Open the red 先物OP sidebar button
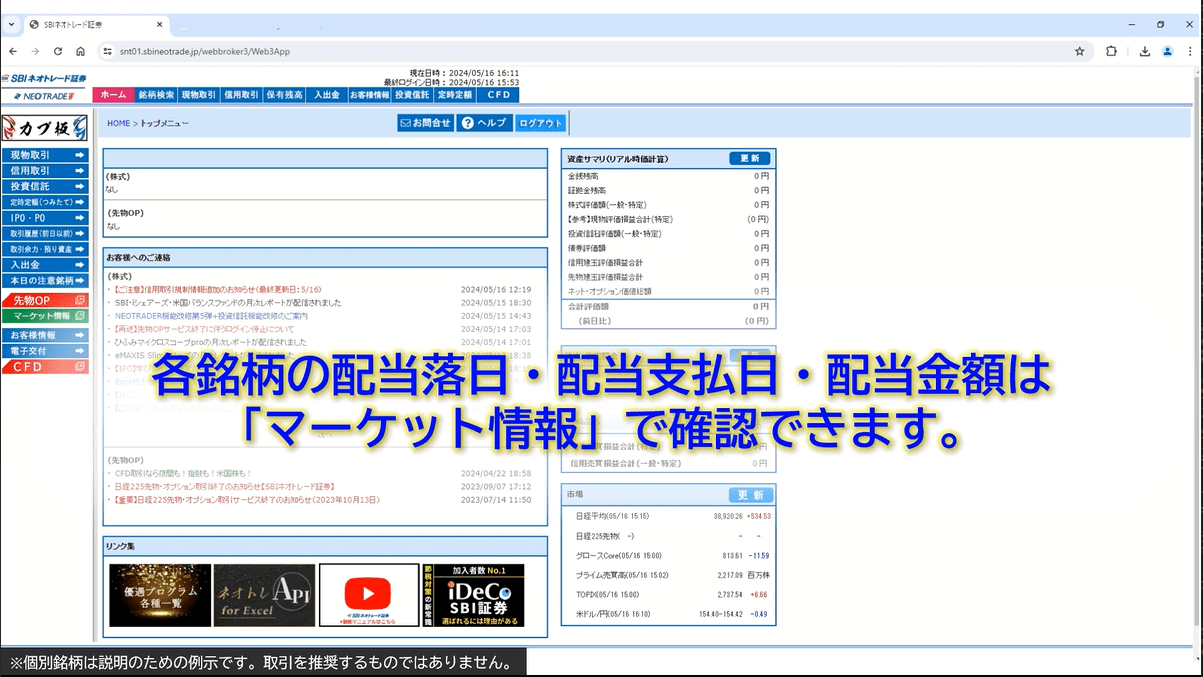The image size is (1203, 677). click(45, 300)
